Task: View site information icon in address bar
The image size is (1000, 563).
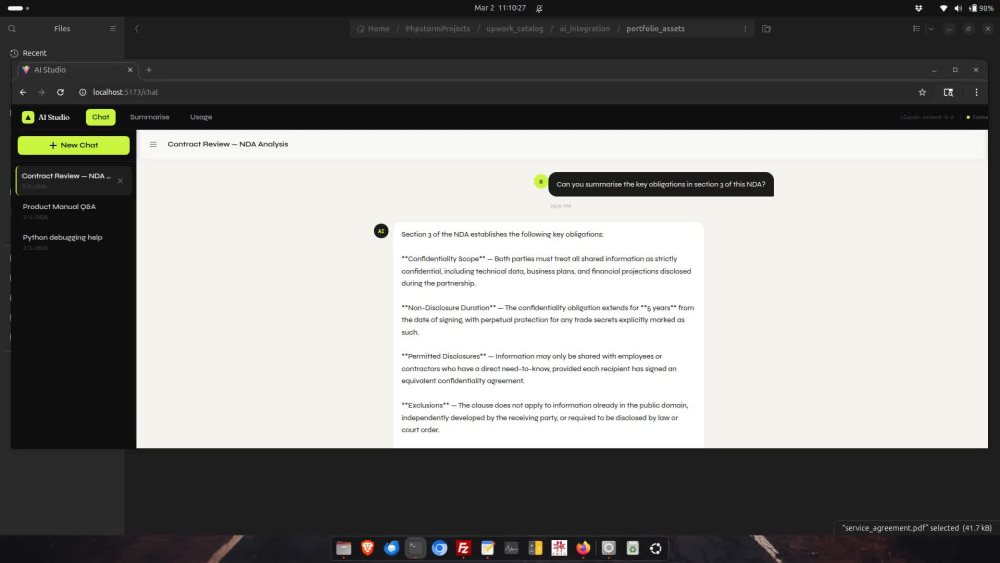Action: pos(82,92)
